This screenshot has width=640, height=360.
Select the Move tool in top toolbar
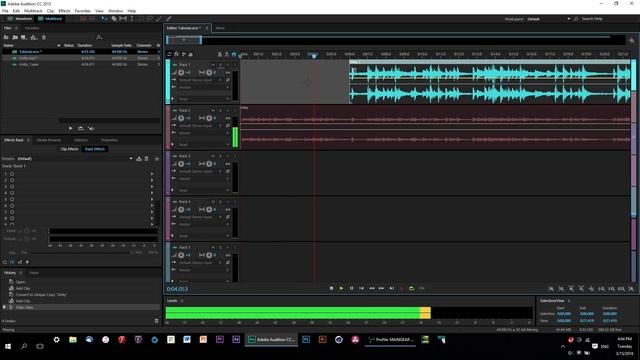(104, 19)
